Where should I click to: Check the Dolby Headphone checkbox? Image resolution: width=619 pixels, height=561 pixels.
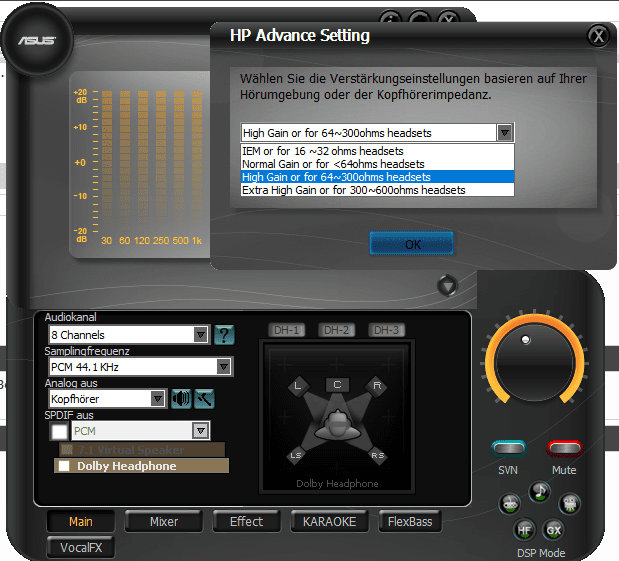(x=64, y=466)
